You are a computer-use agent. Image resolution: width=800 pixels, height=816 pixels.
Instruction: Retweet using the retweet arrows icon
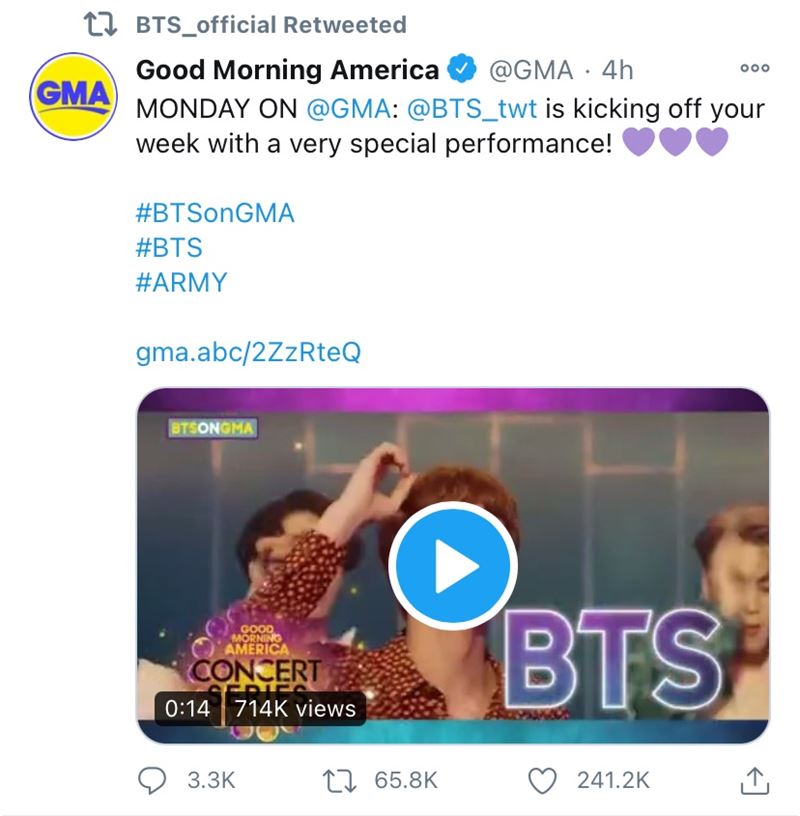(339, 781)
